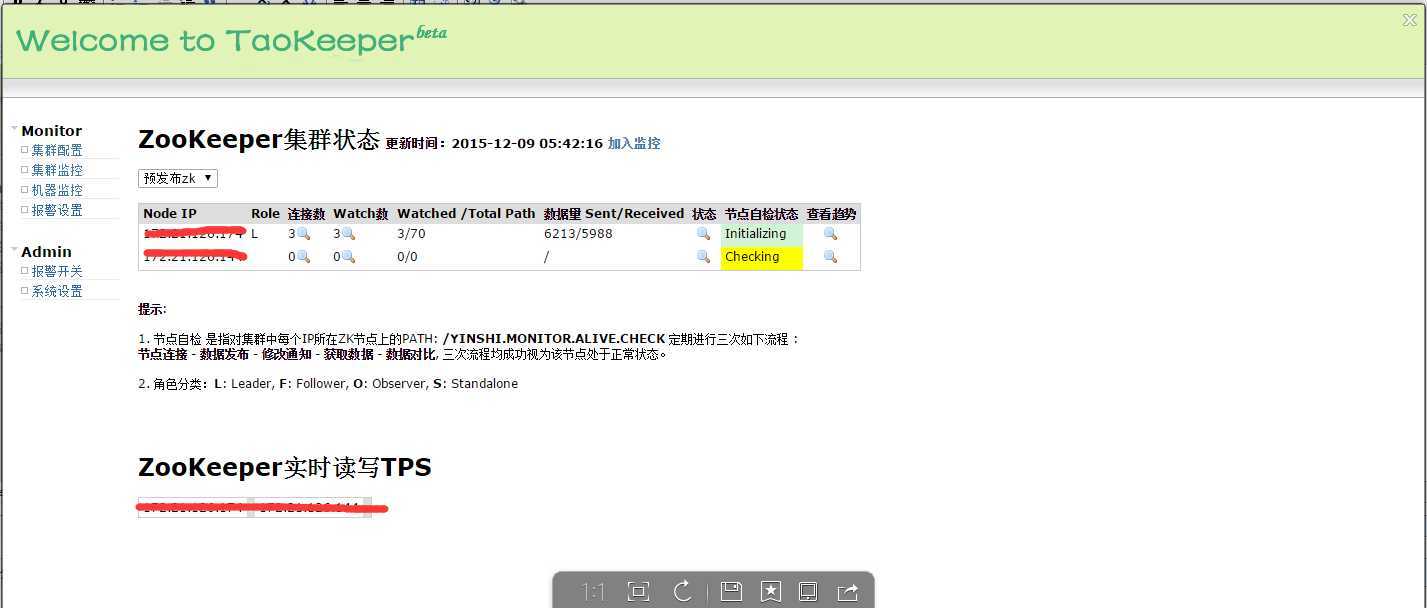View trend magnifier in the Initializing row
Image resolution: width=1427 pixels, height=608 pixels.
(830, 234)
